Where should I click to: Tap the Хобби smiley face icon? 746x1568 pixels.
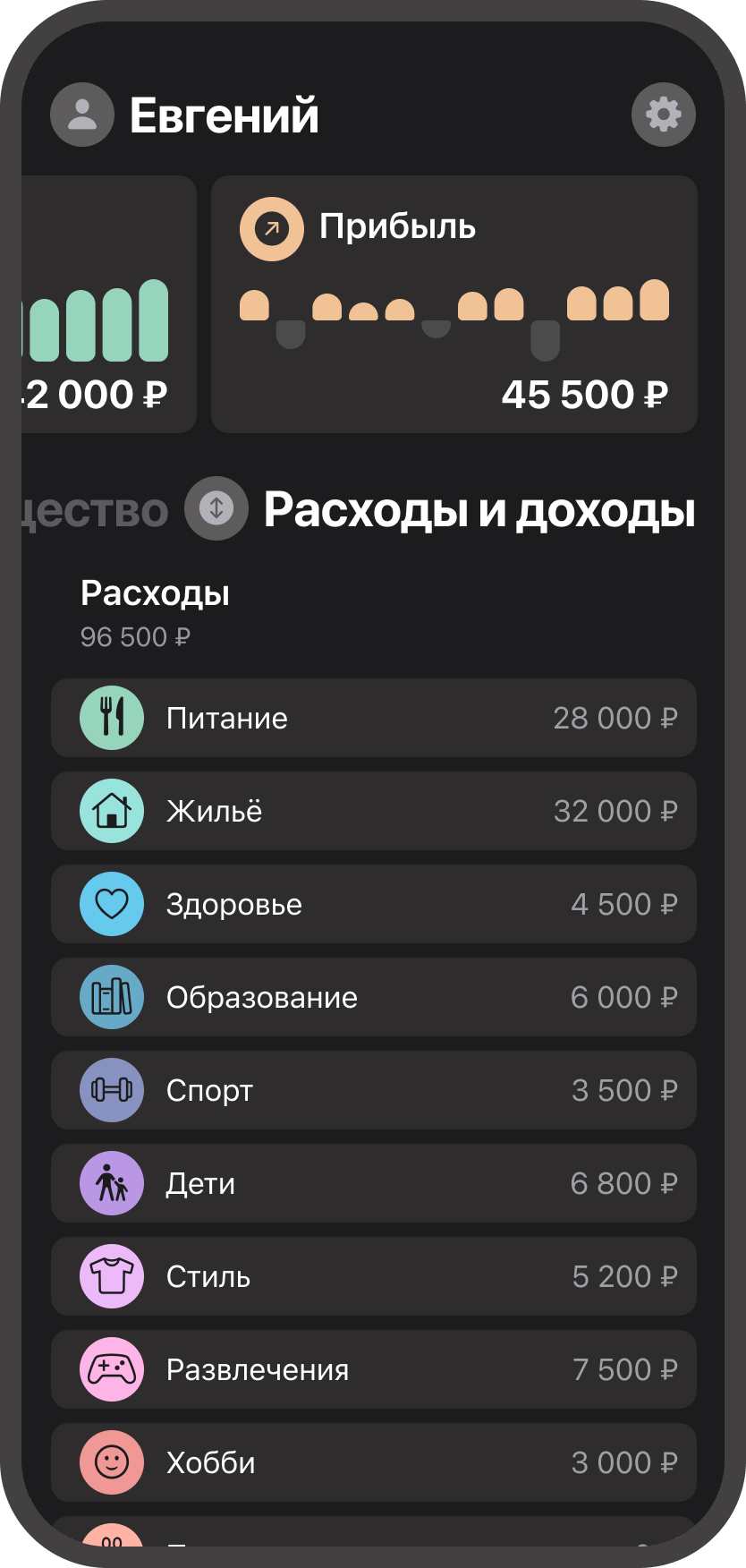pos(112,1462)
